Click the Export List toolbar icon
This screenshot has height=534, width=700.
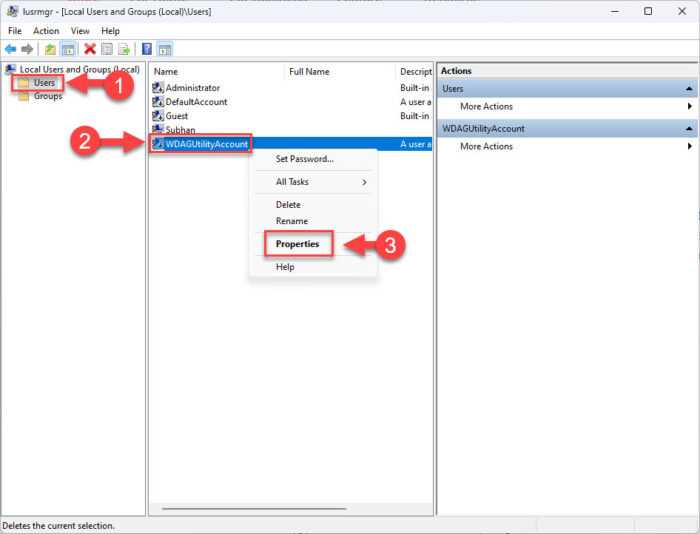[x=124, y=49]
